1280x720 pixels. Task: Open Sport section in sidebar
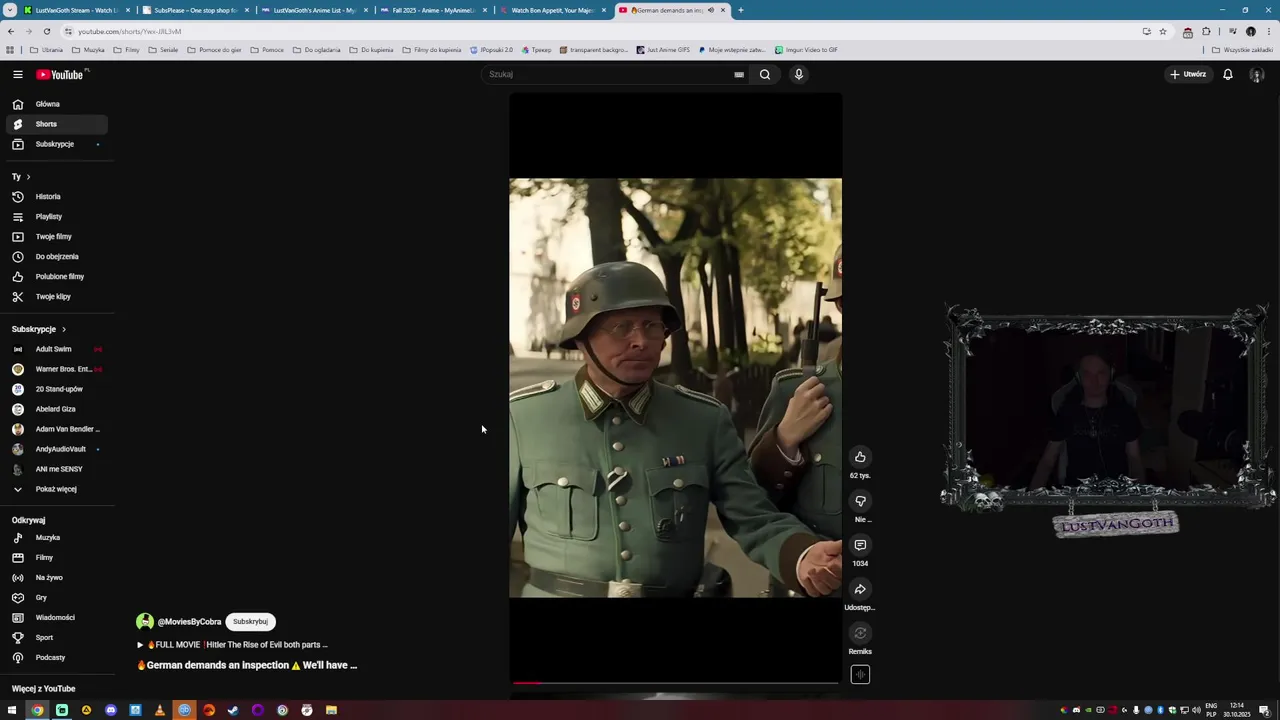coord(57,638)
